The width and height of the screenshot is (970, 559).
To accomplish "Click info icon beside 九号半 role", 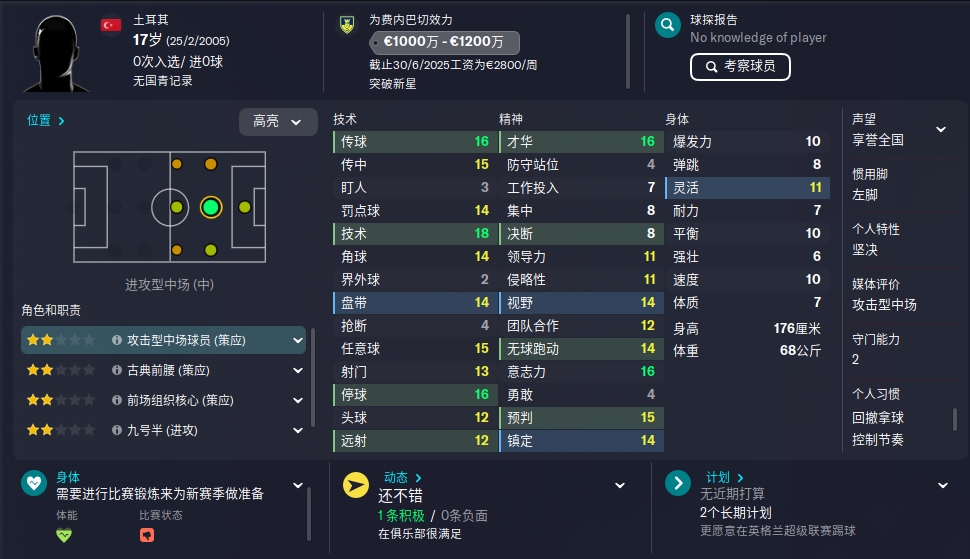I will (x=116, y=430).
